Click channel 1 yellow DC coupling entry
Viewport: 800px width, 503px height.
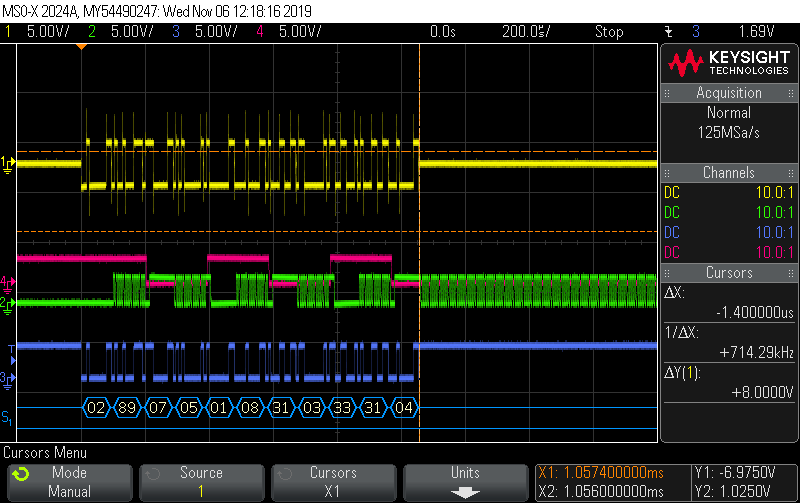[x=729, y=192]
